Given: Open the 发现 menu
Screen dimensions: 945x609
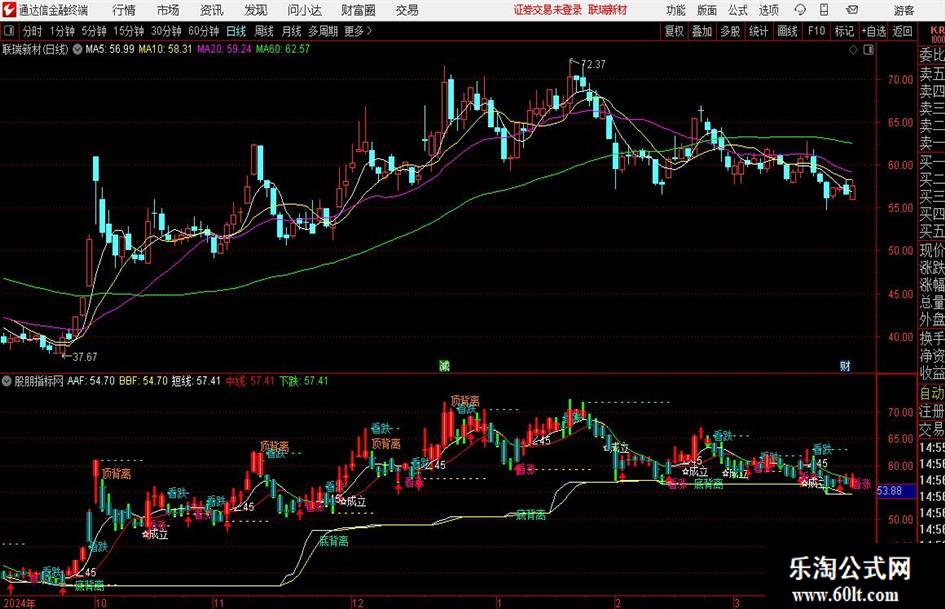Looking at the screenshot, I should point(256,10).
